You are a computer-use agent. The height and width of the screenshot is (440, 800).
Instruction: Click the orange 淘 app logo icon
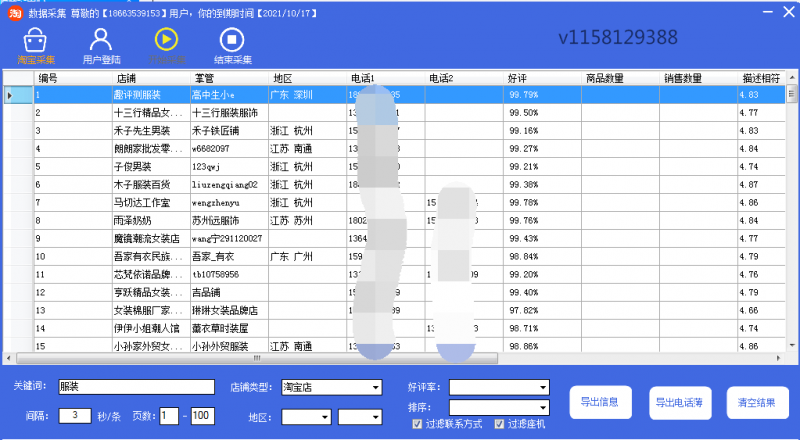pos(15,10)
